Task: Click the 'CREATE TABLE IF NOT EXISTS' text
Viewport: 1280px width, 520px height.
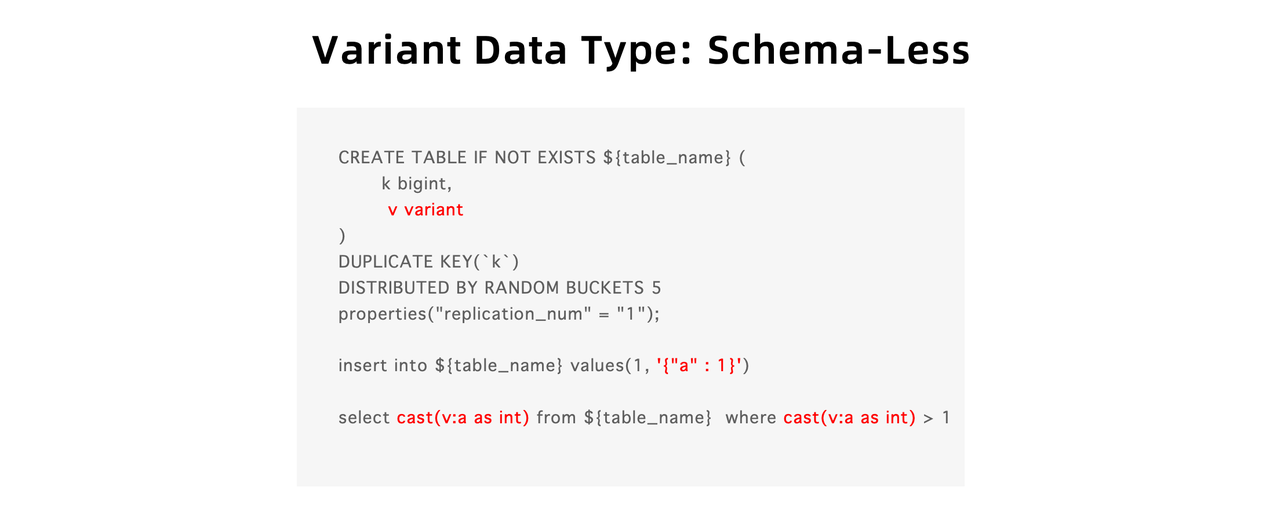Action: [x=467, y=158]
